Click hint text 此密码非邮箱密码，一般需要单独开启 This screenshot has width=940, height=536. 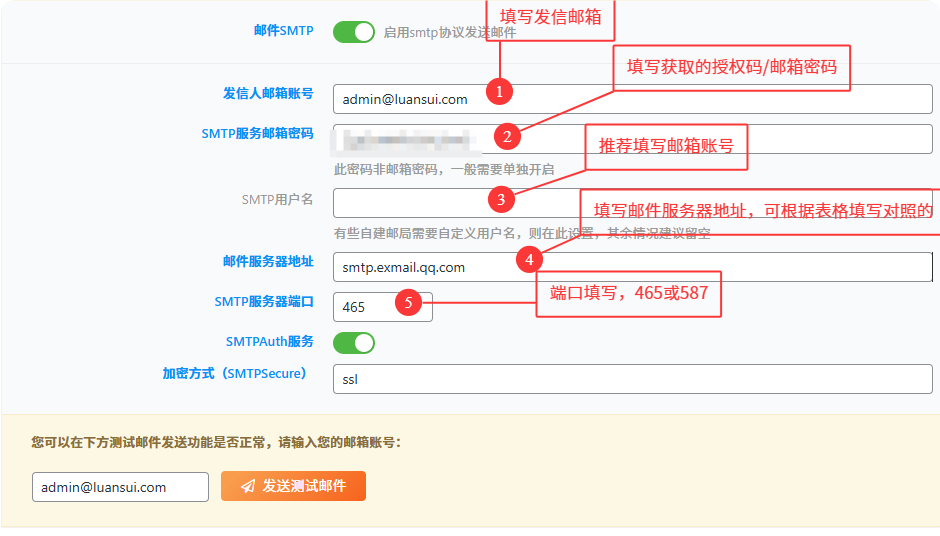pyautogui.click(x=444, y=170)
